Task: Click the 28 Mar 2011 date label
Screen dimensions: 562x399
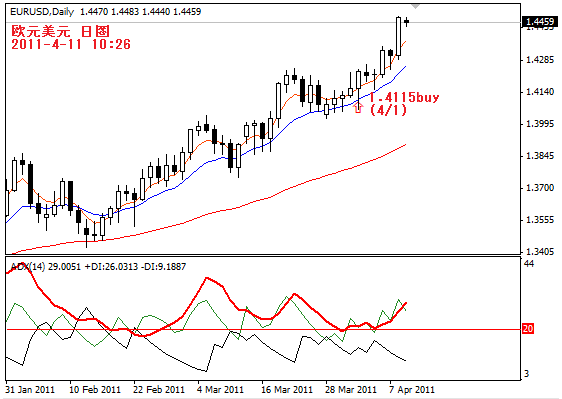Action: pyautogui.click(x=351, y=390)
